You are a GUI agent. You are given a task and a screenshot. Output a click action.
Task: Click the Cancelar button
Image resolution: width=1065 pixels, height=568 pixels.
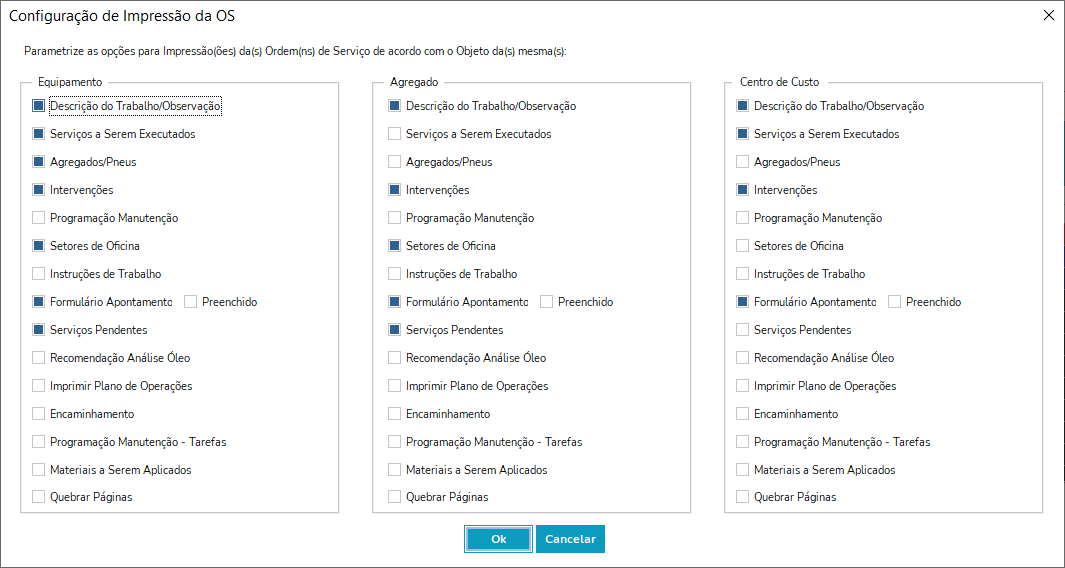[570, 539]
